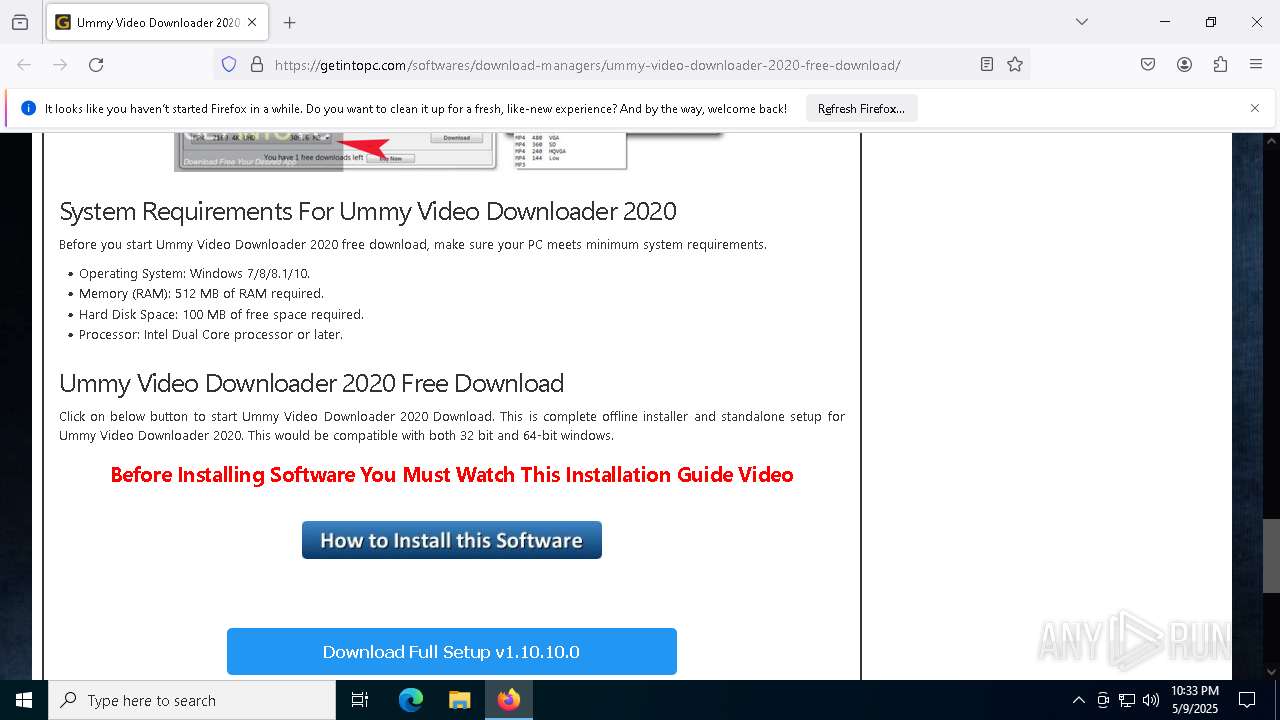The height and width of the screenshot is (720, 1280).
Task: Minimize the Firefox window
Action: [1165, 22]
